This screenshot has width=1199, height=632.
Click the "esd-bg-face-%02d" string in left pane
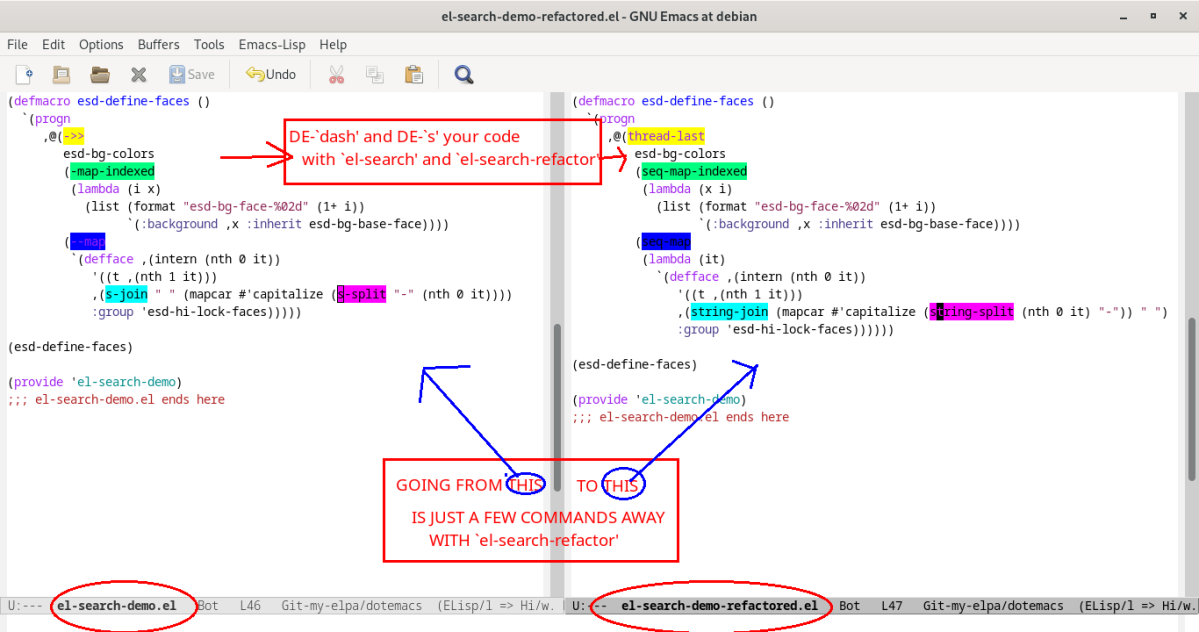[246, 206]
